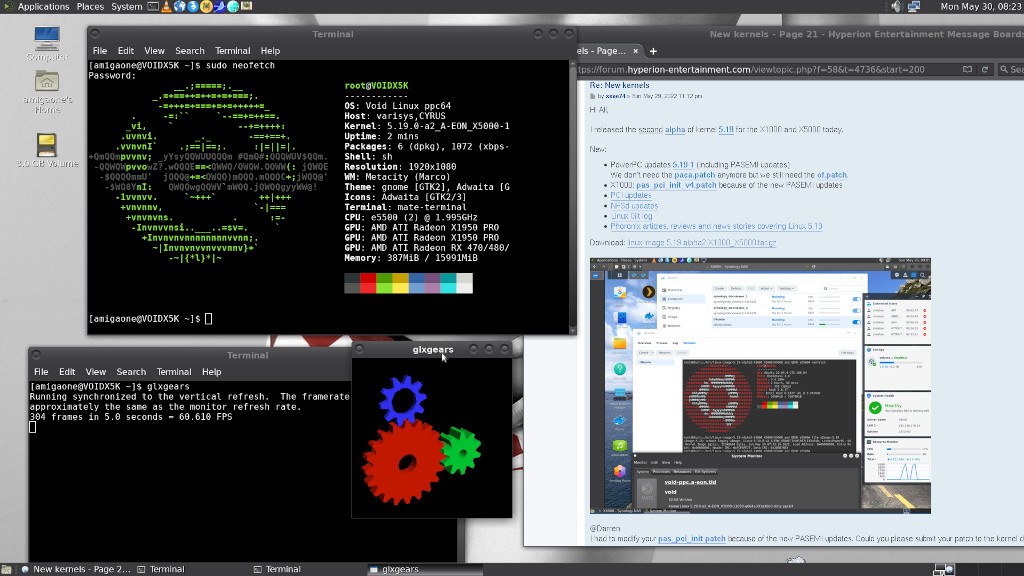The width and height of the screenshot is (1024, 576).
Task: Click the globe browser launcher beside VLC
Action: tap(180, 7)
